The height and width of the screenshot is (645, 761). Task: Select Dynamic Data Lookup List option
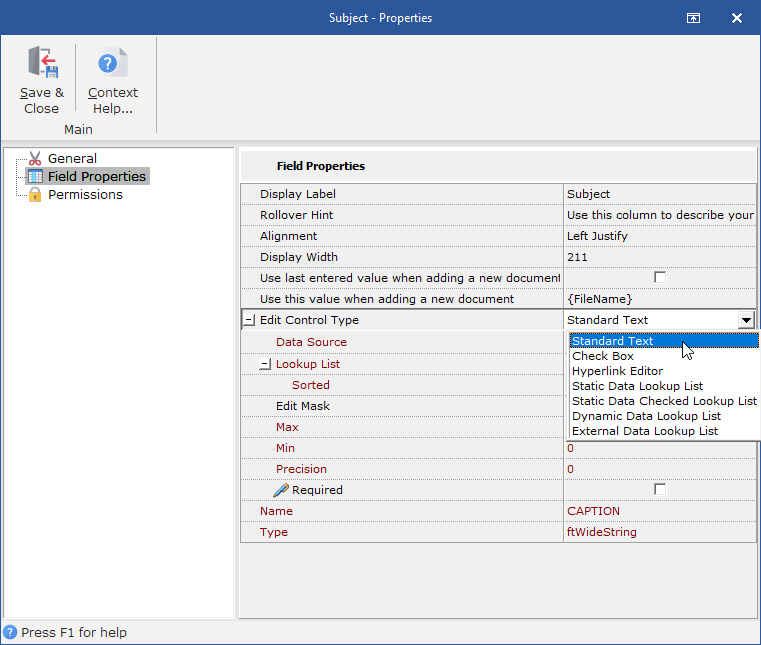click(664, 416)
